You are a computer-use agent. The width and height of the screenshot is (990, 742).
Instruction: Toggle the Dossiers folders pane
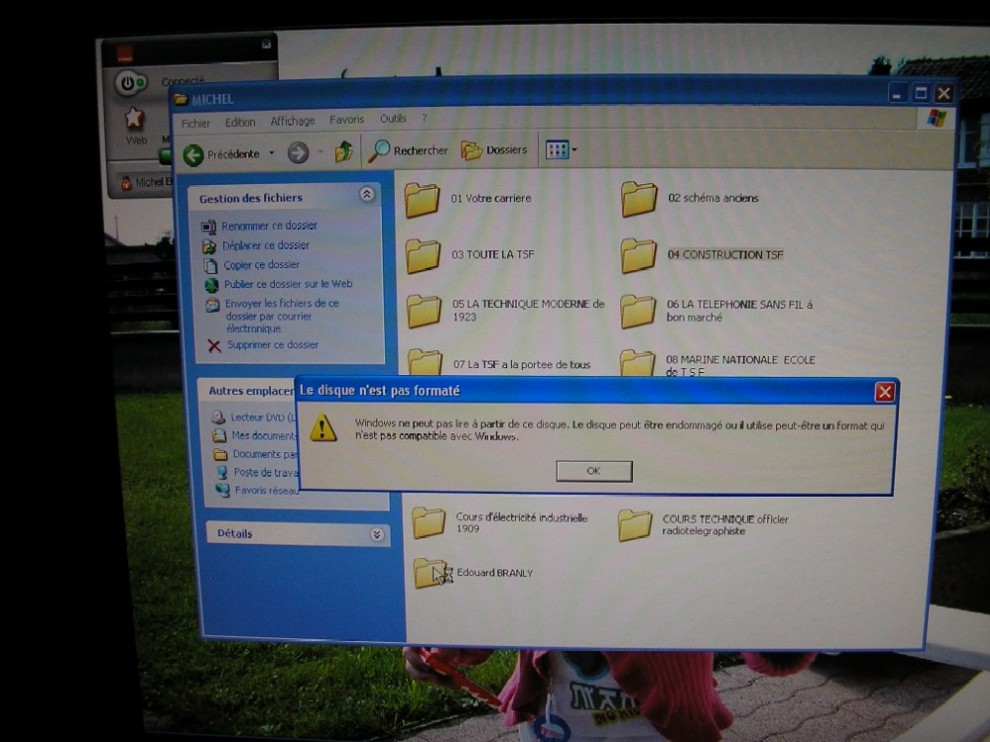pyautogui.click(x=494, y=150)
